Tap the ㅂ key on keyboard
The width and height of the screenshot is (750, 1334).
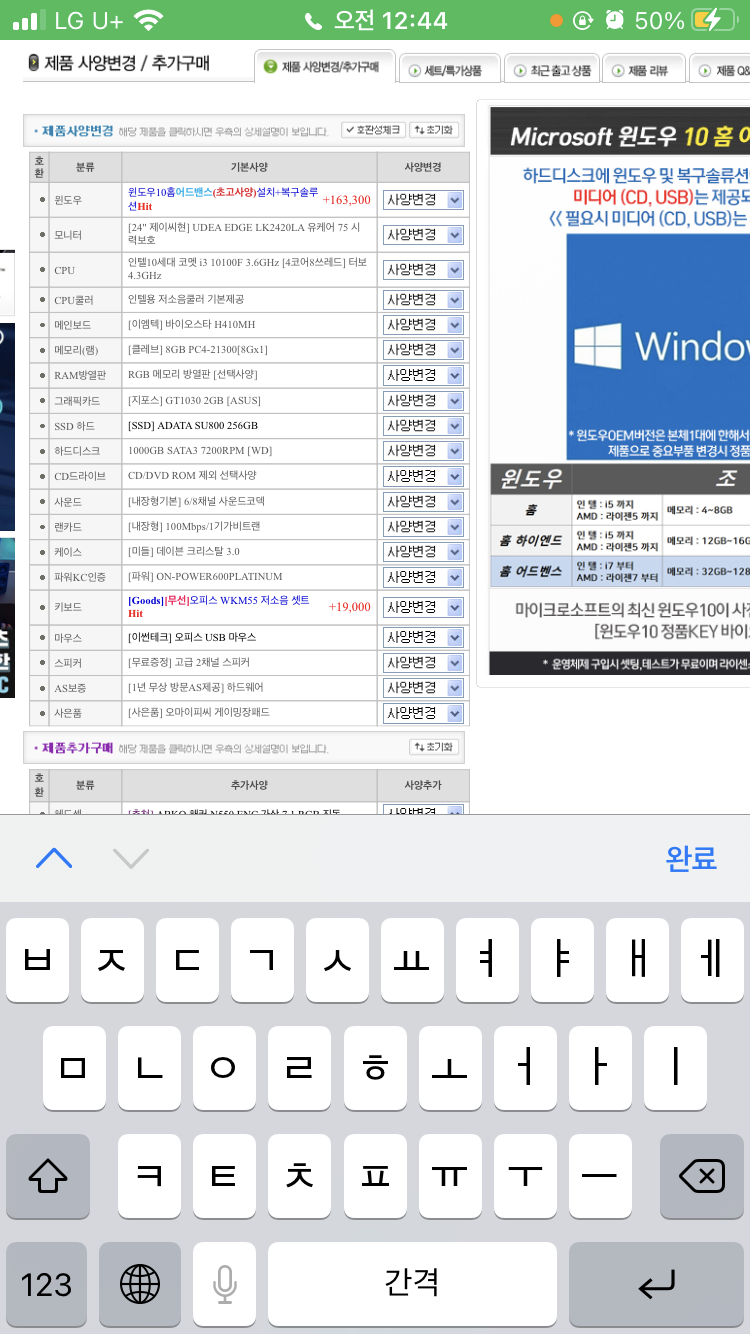37,961
